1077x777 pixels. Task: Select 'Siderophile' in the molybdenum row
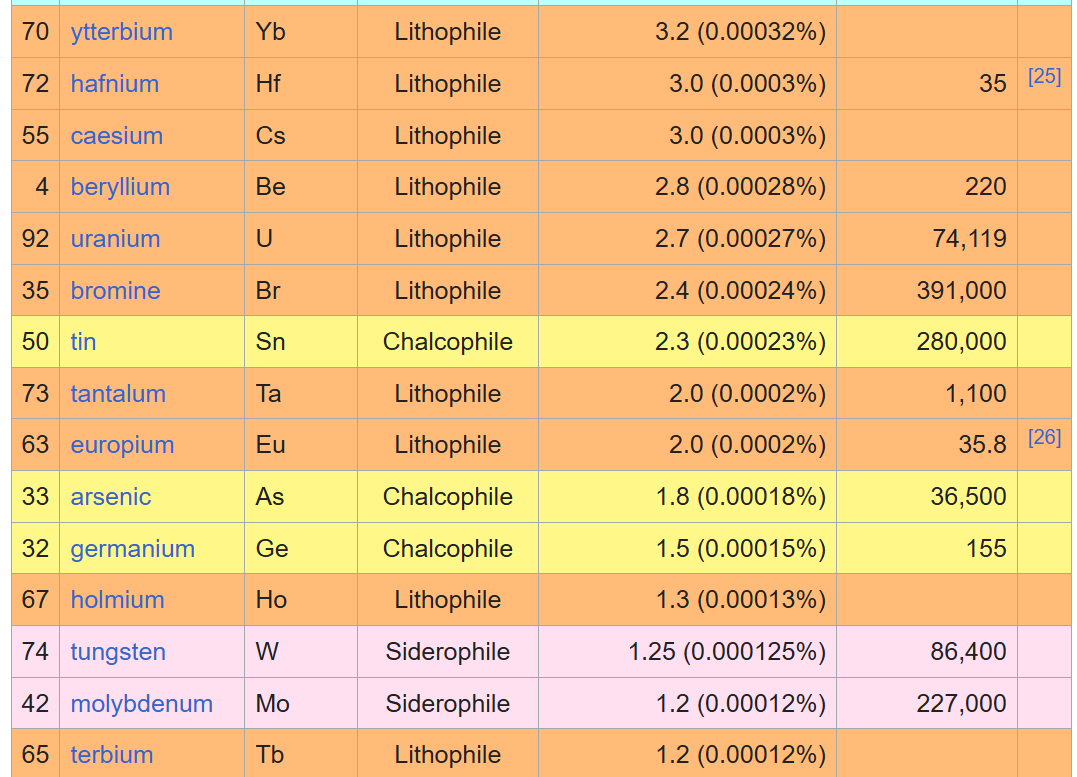(x=448, y=703)
